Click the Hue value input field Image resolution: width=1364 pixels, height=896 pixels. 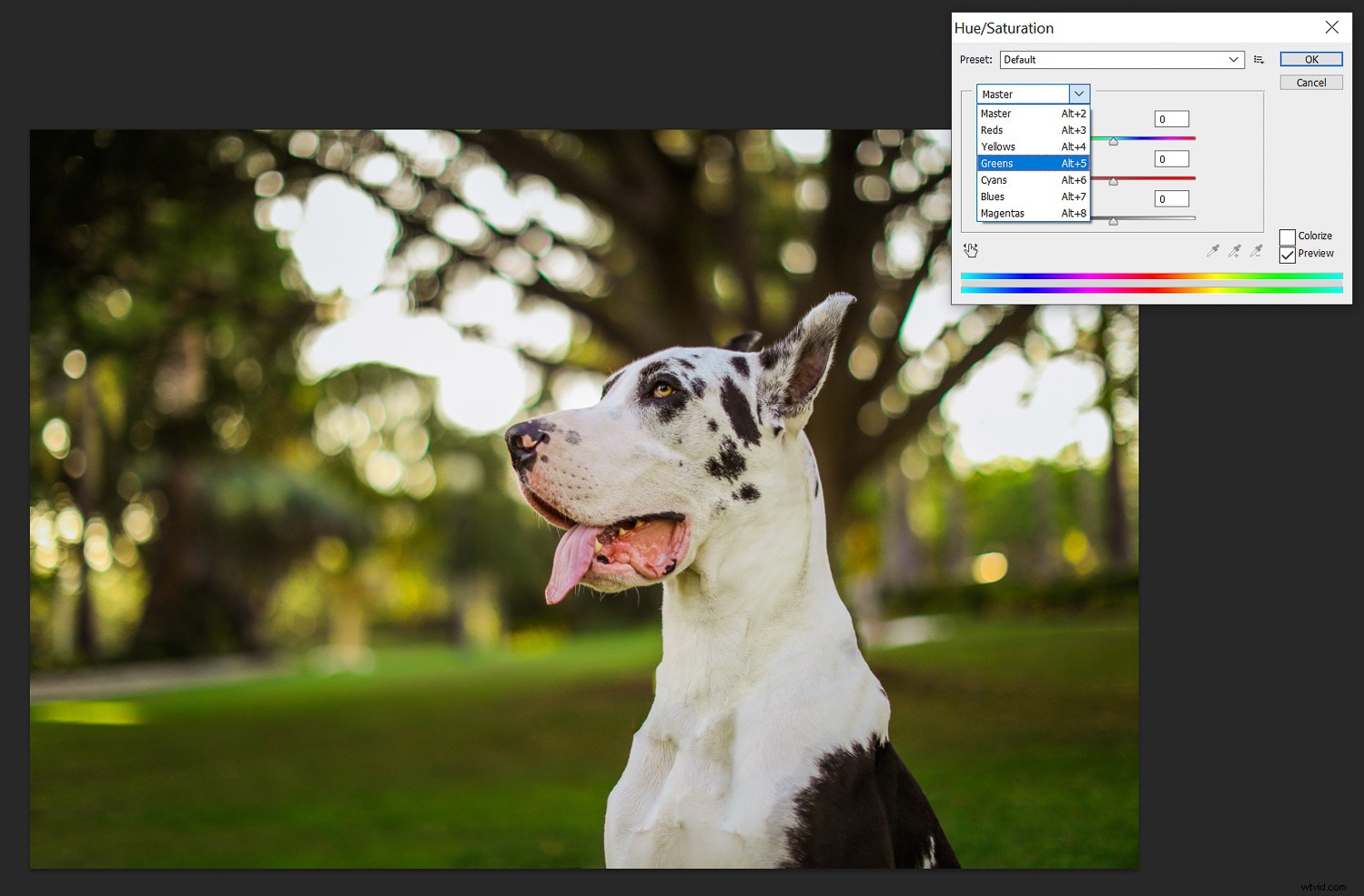coord(1171,118)
